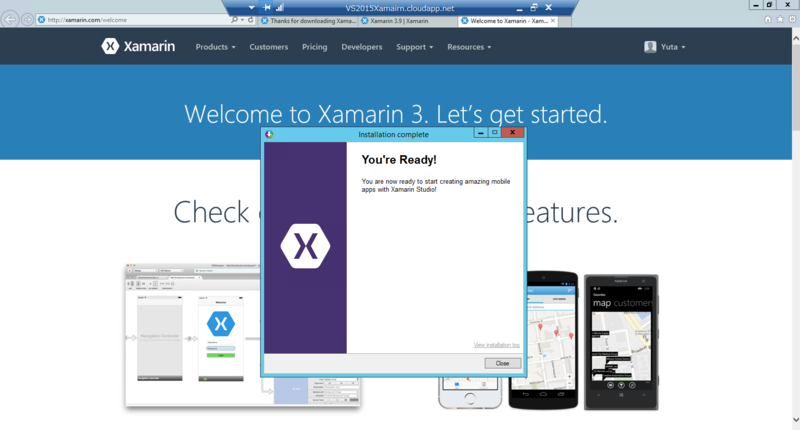Click the vertical scrollbar thumb

pos(795,87)
